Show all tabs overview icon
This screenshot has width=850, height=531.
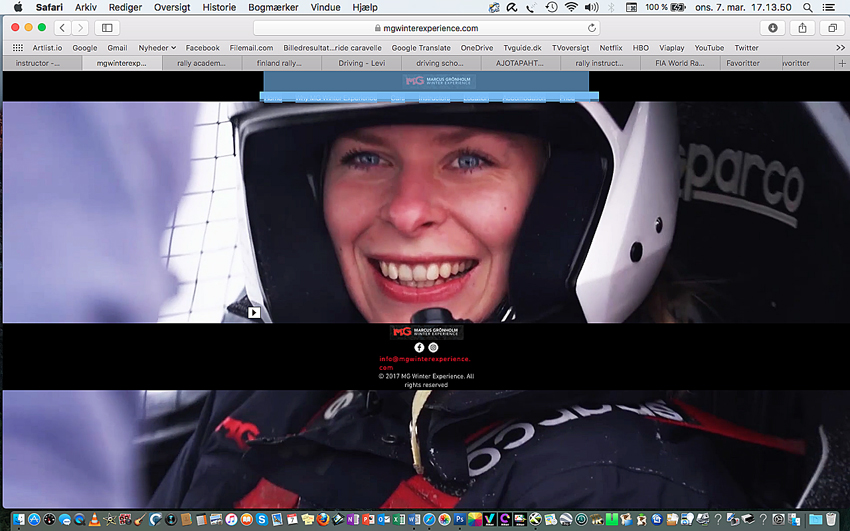832,28
